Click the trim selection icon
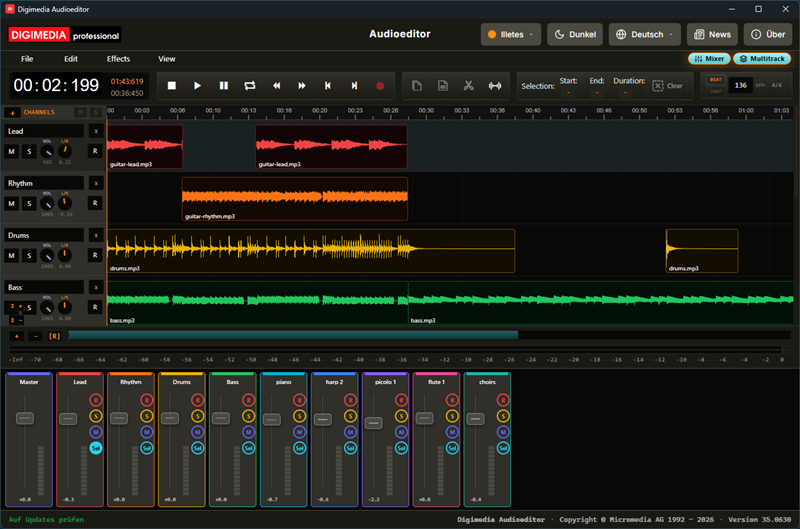 point(495,86)
